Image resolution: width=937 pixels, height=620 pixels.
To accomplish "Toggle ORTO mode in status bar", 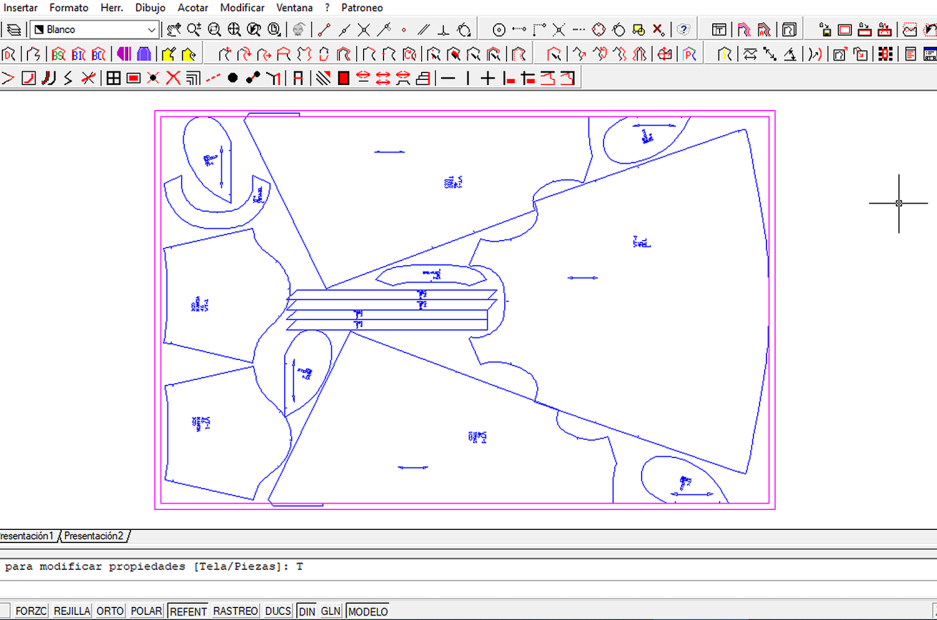I will (x=110, y=611).
